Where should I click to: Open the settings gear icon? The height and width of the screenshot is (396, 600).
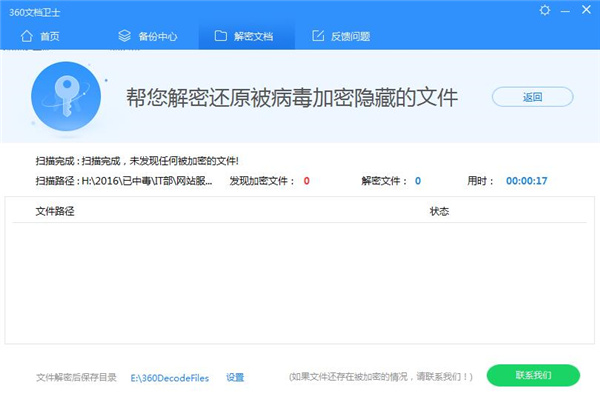pos(545,10)
